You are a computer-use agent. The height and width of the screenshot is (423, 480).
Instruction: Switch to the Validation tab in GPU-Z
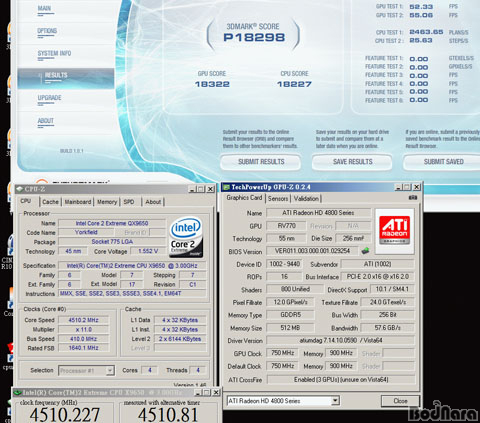pyautogui.click(x=306, y=199)
